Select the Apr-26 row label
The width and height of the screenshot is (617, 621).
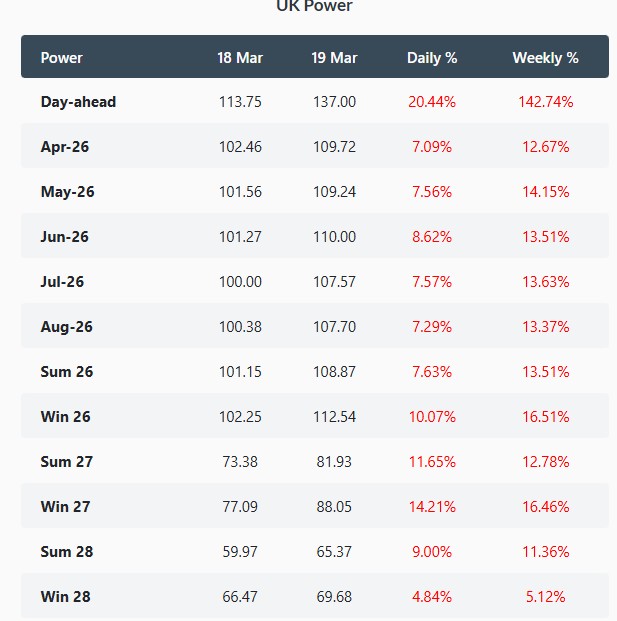pos(65,147)
